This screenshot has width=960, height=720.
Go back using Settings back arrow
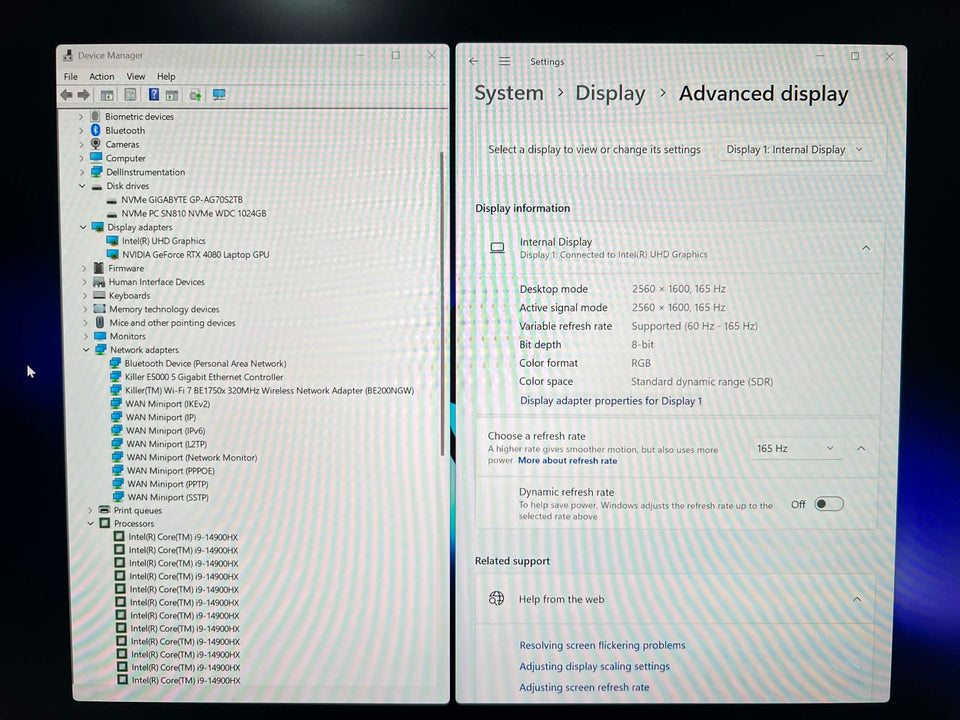(x=474, y=61)
